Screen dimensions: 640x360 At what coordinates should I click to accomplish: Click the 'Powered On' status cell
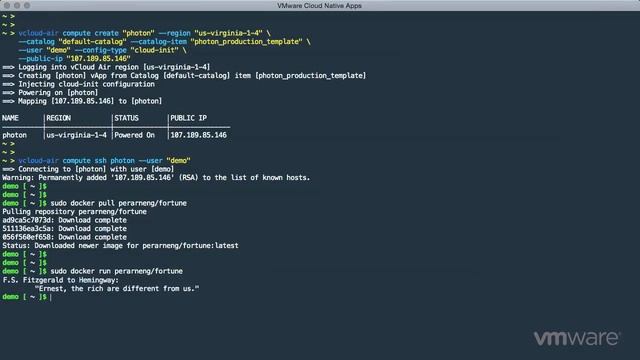pyautogui.click(x=134, y=135)
